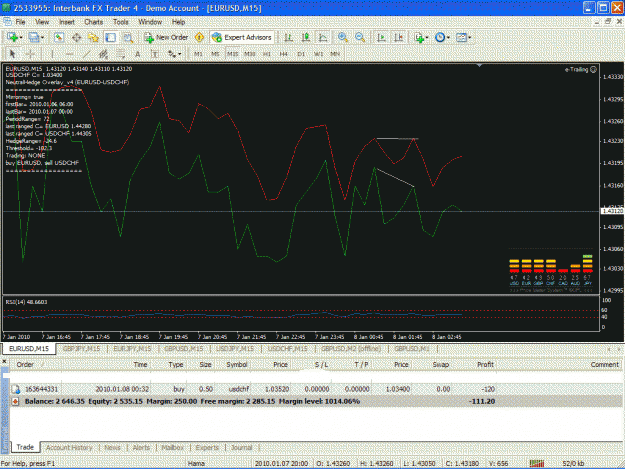Image resolution: width=625 pixels, height=469 pixels.
Task: Select the Crosshair tool
Action: 30,54
